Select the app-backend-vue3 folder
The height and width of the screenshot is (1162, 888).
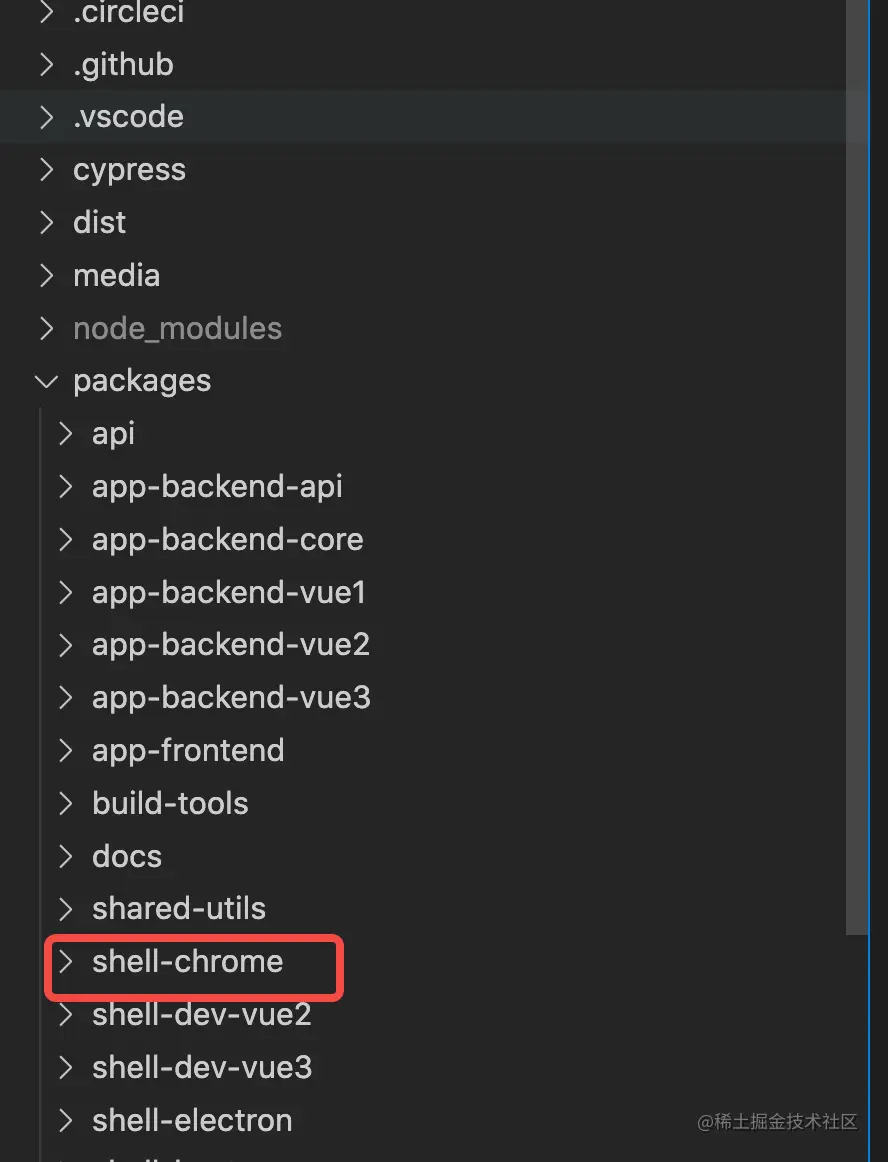point(231,697)
